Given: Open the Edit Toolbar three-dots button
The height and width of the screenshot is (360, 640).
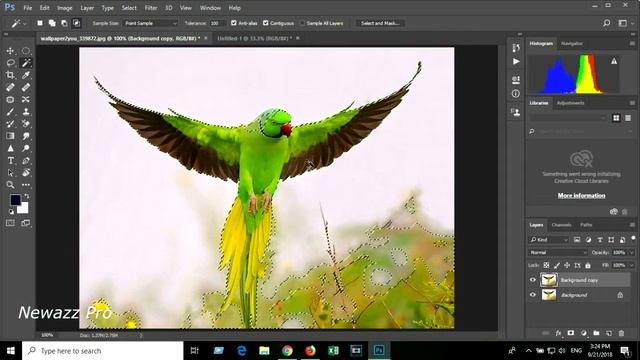Looking at the screenshot, I should pyautogui.click(x=26, y=185).
